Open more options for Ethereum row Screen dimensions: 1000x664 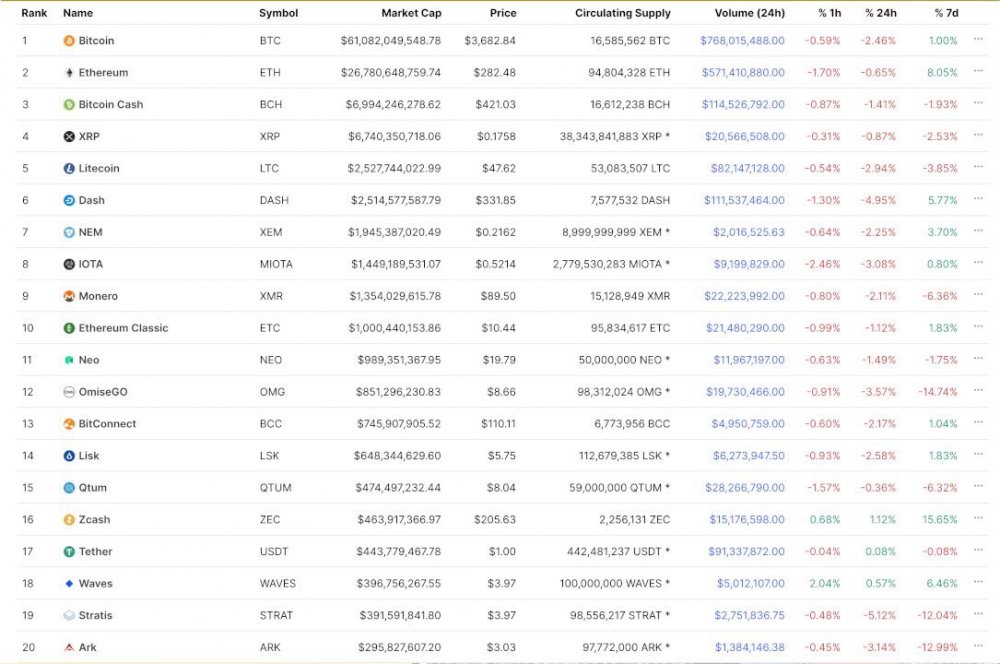978,71
